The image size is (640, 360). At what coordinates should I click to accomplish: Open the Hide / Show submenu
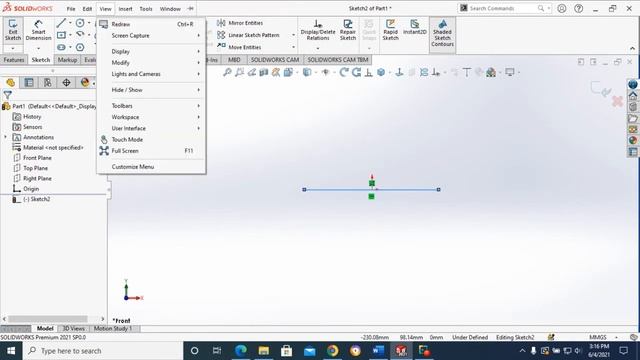(x=151, y=90)
